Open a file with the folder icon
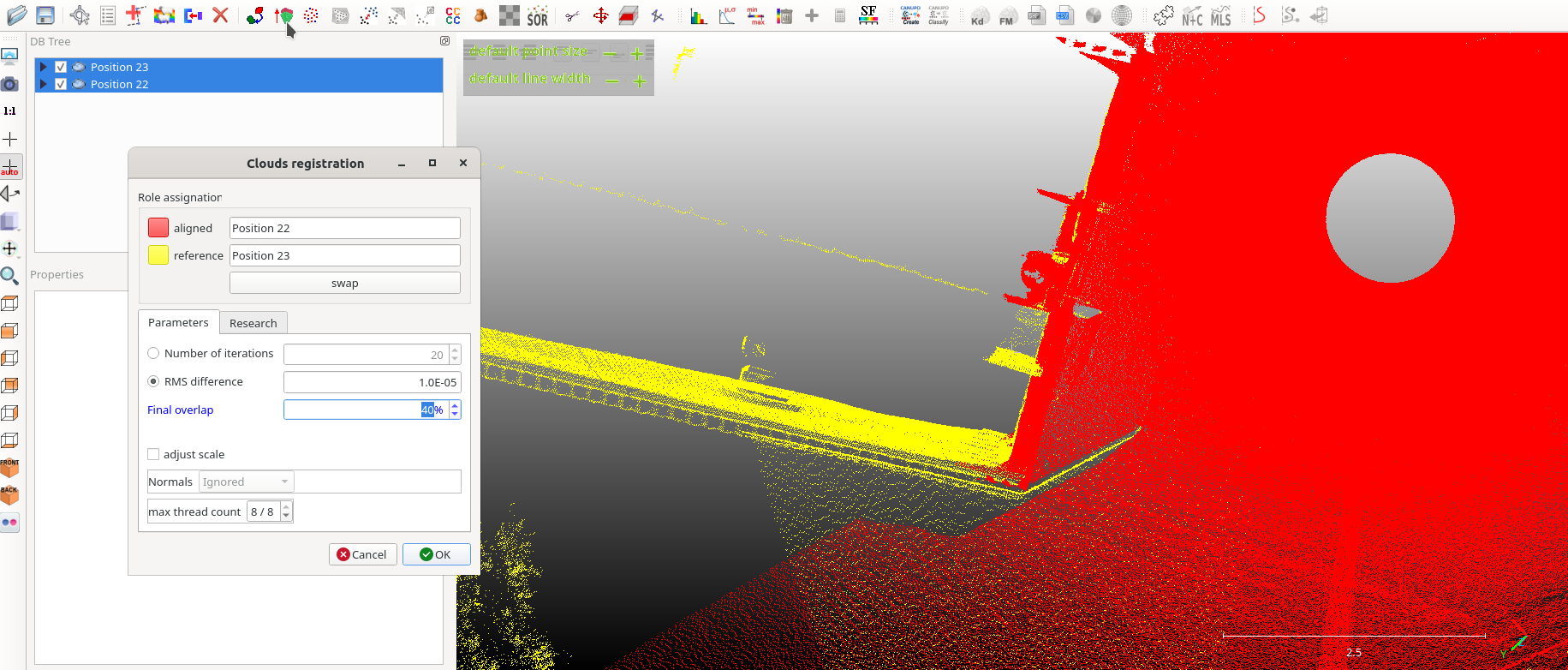Screen dimensions: 1568x670 (x=16, y=15)
